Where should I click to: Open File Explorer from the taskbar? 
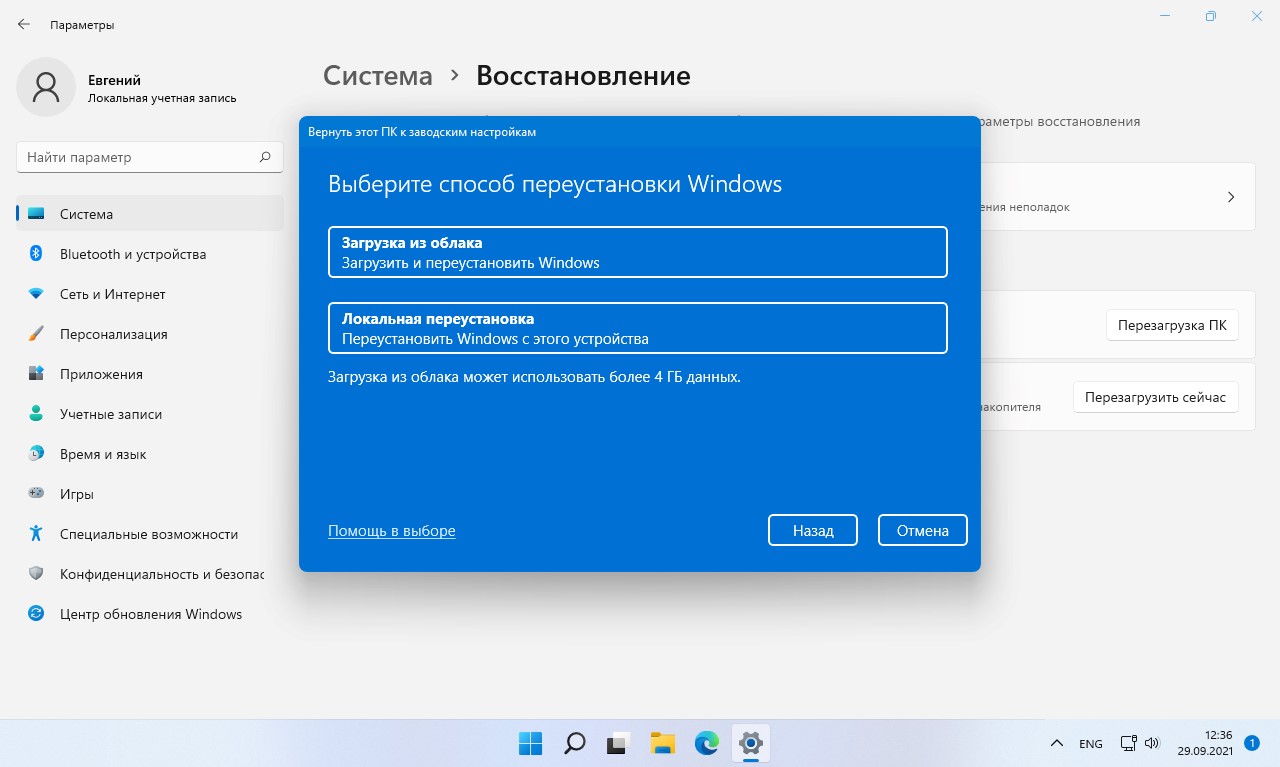pos(662,743)
